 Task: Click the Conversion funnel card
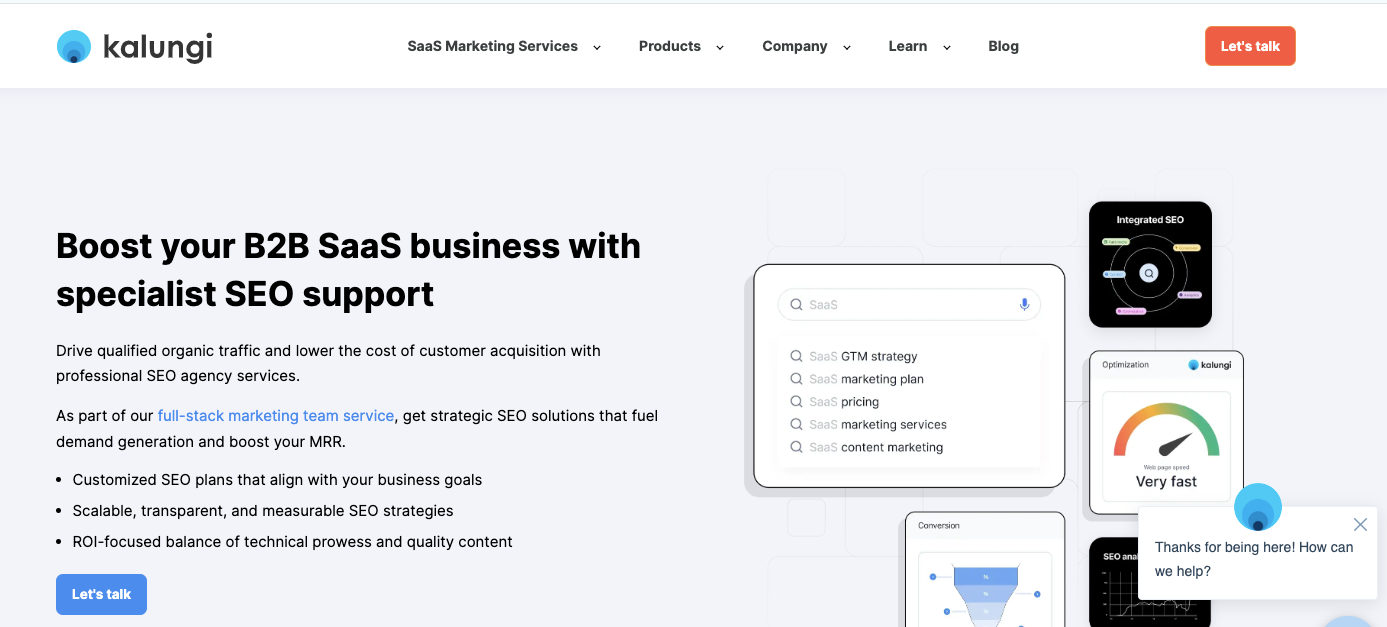(x=985, y=570)
